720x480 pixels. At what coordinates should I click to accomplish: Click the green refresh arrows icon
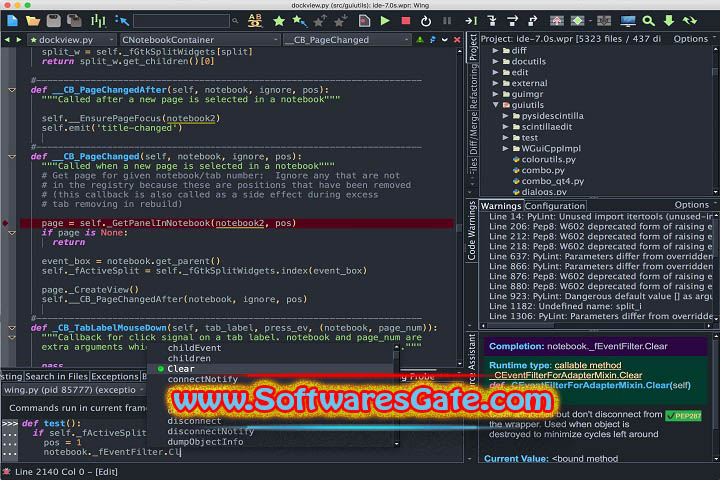[x=690, y=21]
